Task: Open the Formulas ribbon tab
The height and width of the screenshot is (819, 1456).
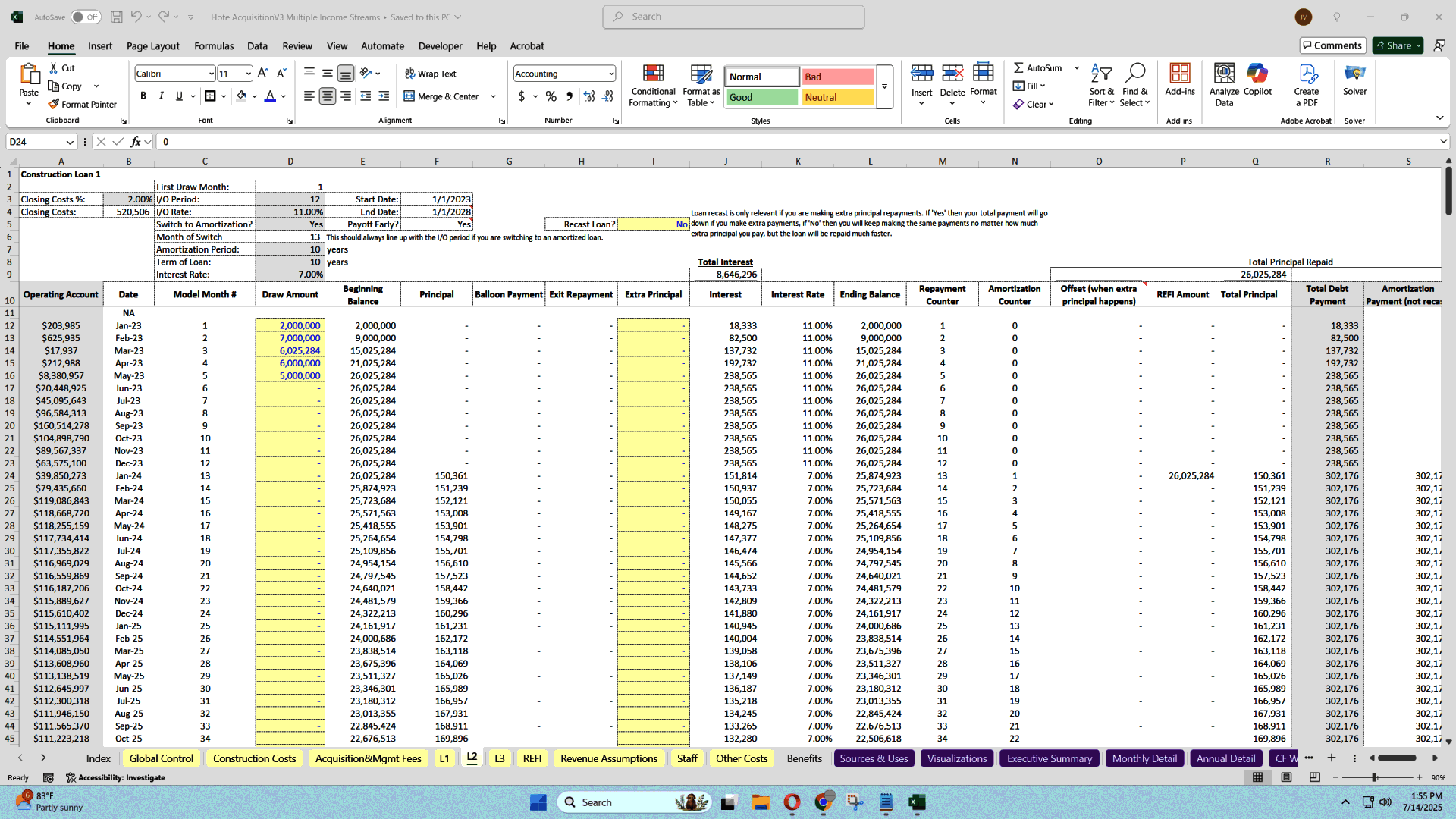Action: (x=214, y=46)
